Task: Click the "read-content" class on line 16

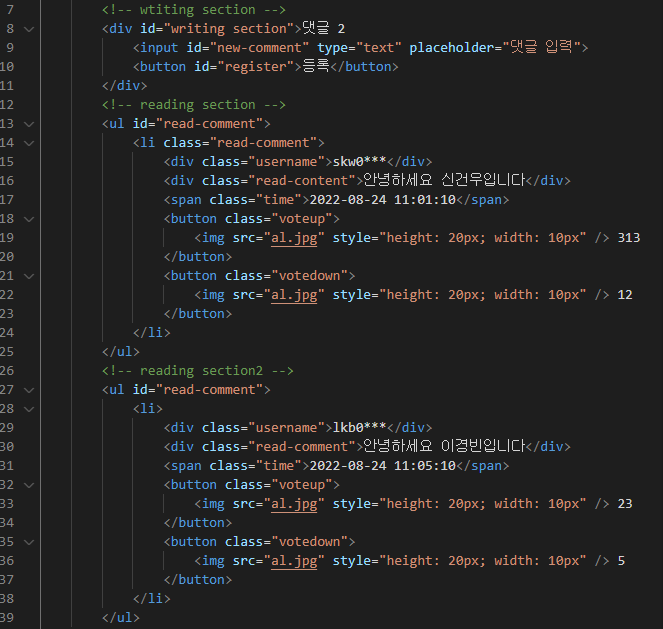Action: [x=301, y=181]
